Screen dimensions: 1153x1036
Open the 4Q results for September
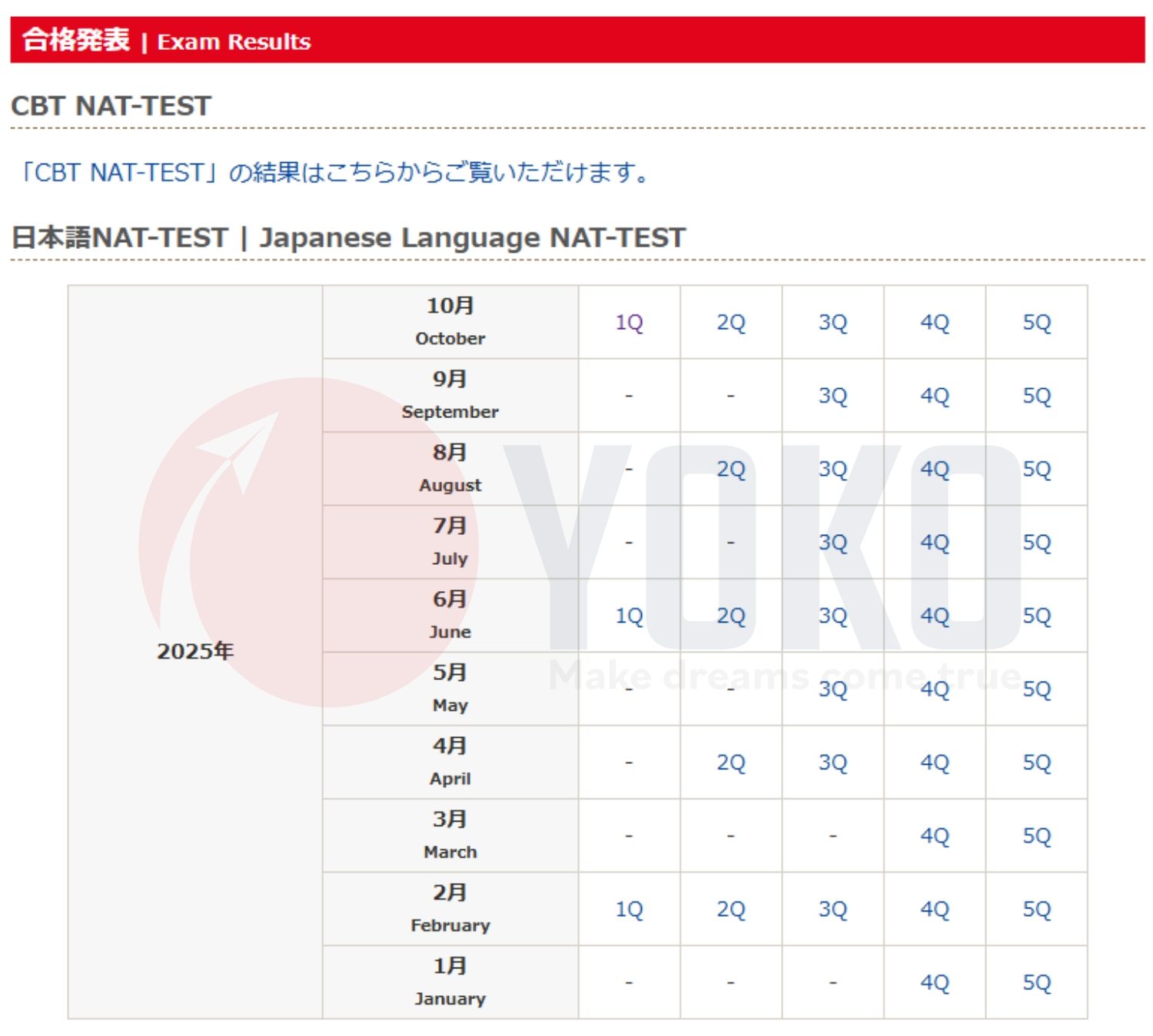935,396
